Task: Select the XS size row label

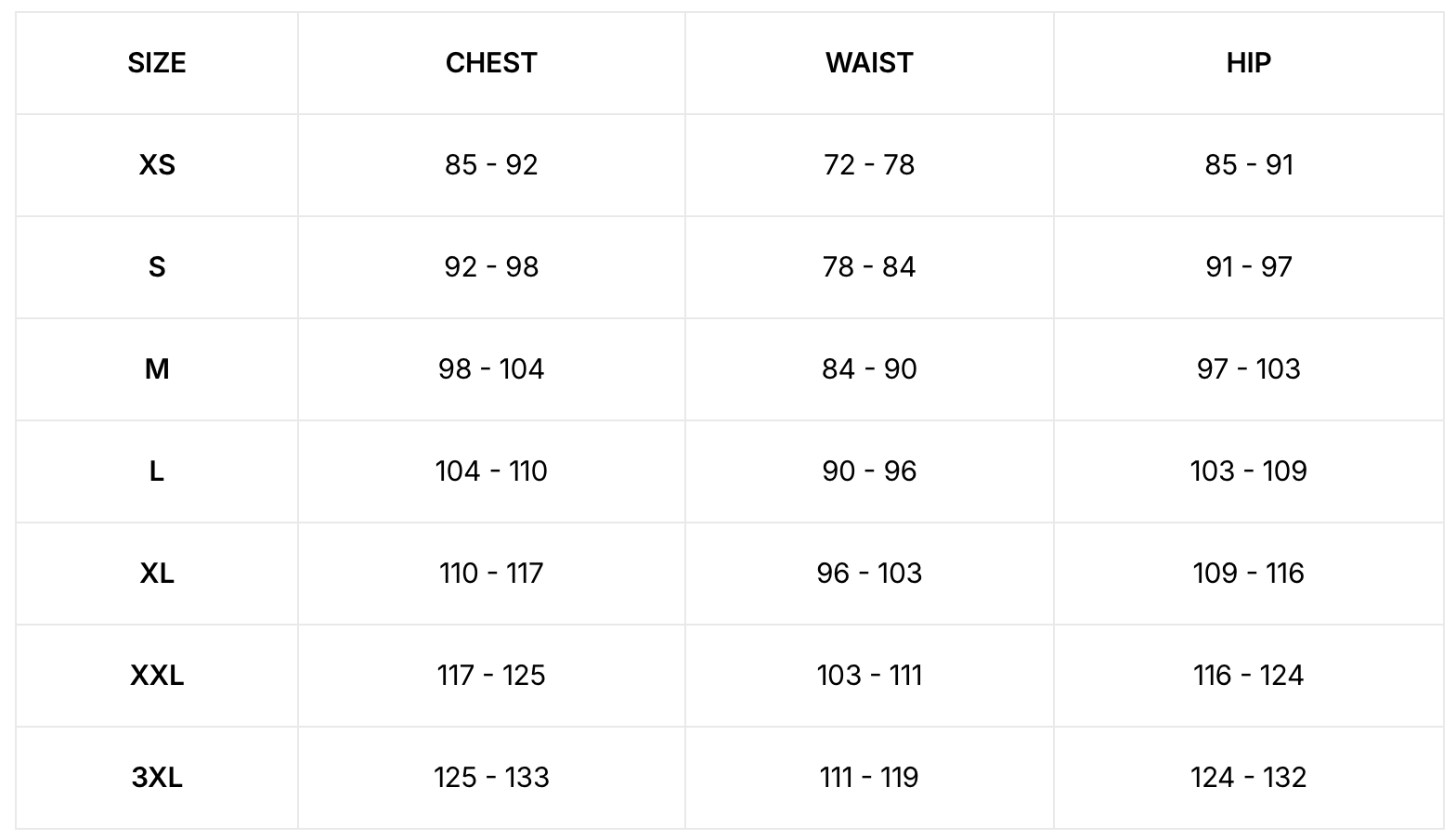Action: tap(157, 165)
